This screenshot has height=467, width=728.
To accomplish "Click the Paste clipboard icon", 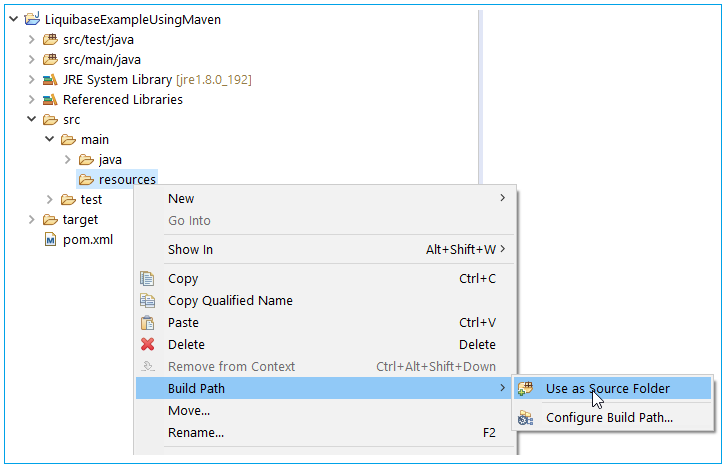I will pyautogui.click(x=147, y=323).
